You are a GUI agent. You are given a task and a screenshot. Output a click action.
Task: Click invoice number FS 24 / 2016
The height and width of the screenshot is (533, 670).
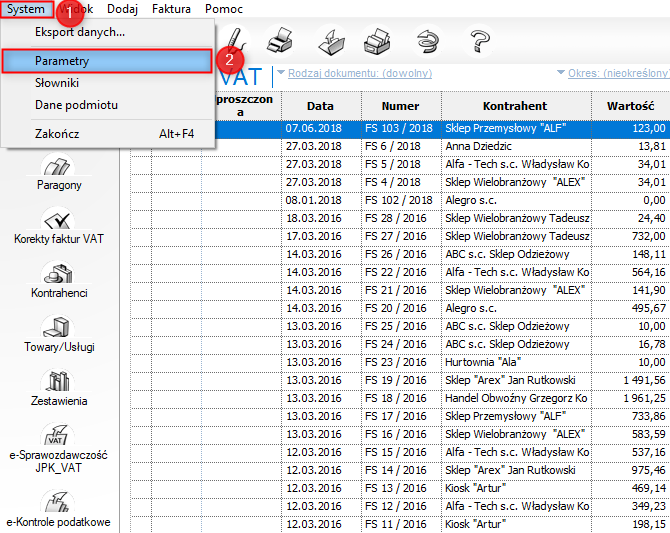396,344
